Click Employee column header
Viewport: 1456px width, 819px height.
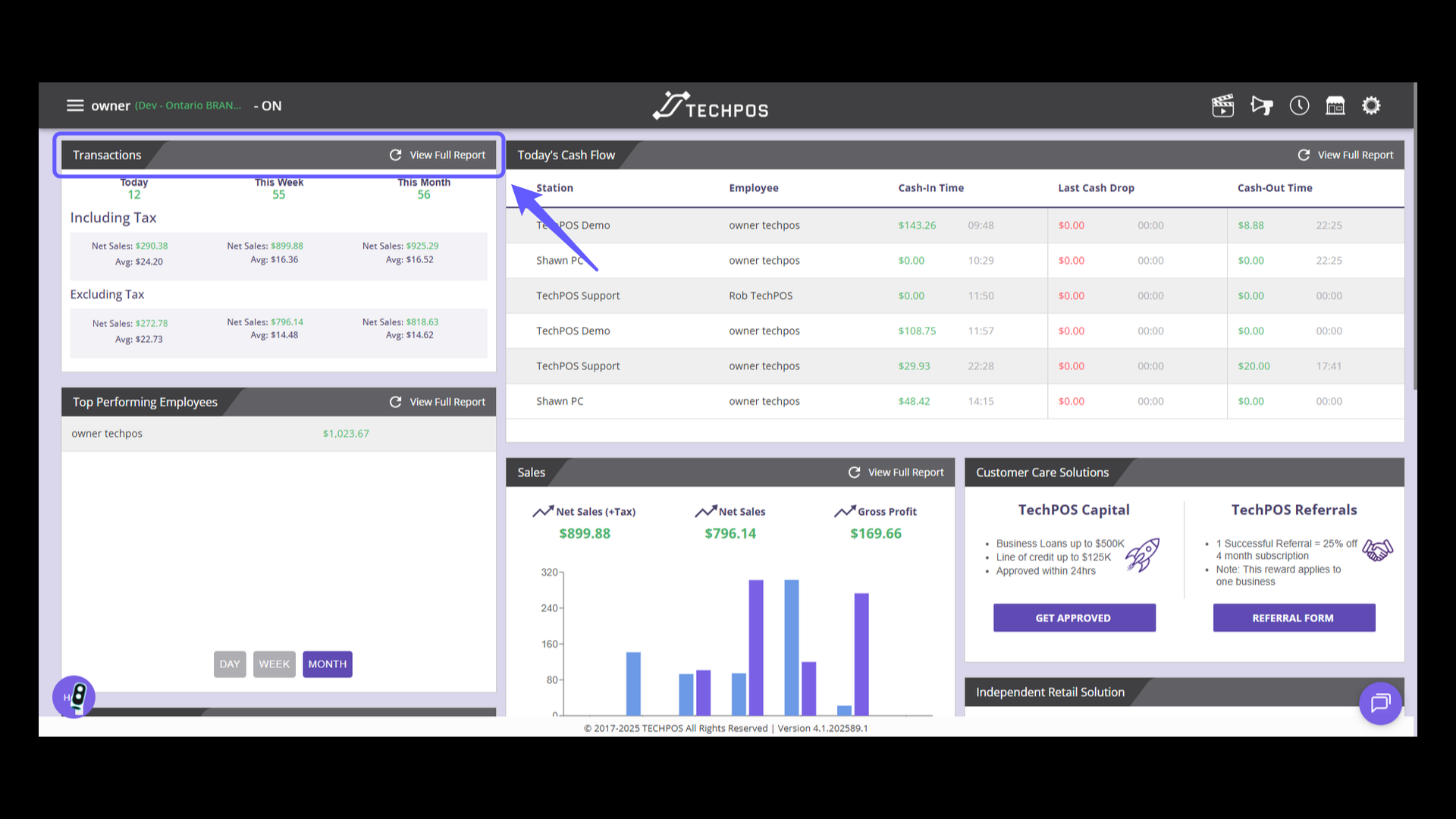(754, 188)
